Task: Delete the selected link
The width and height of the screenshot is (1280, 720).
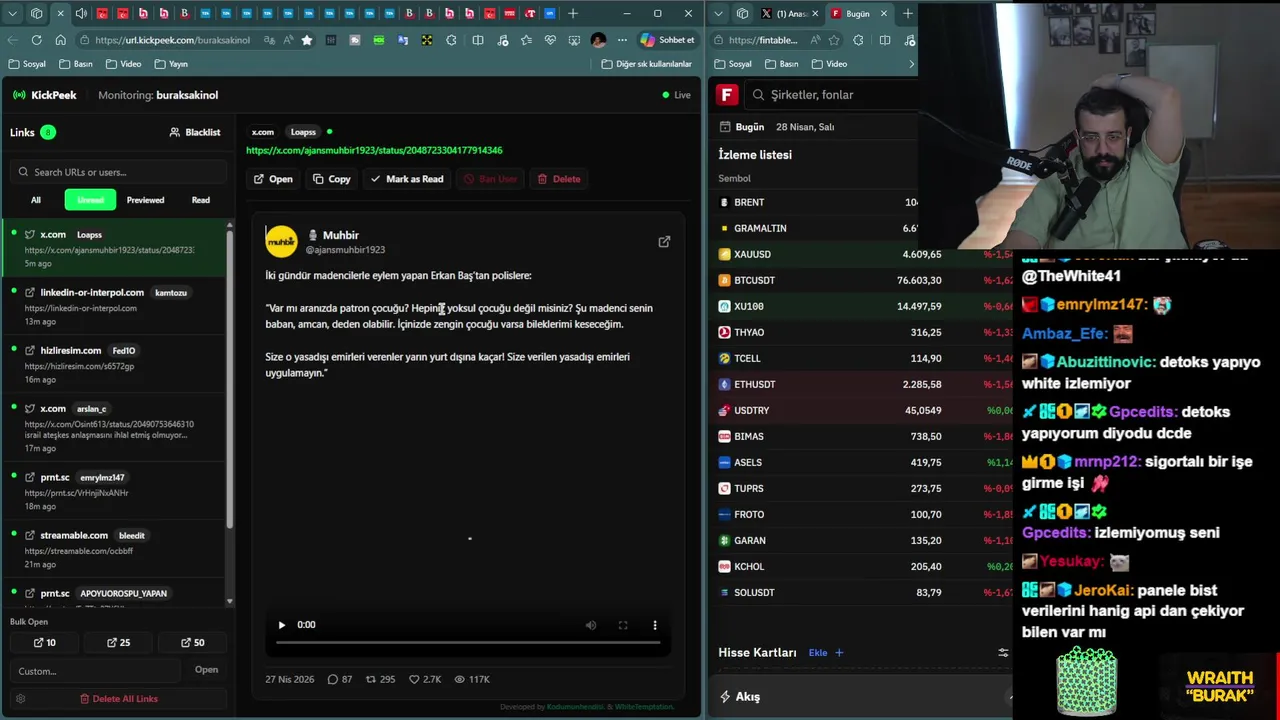Action: click(x=558, y=179)
